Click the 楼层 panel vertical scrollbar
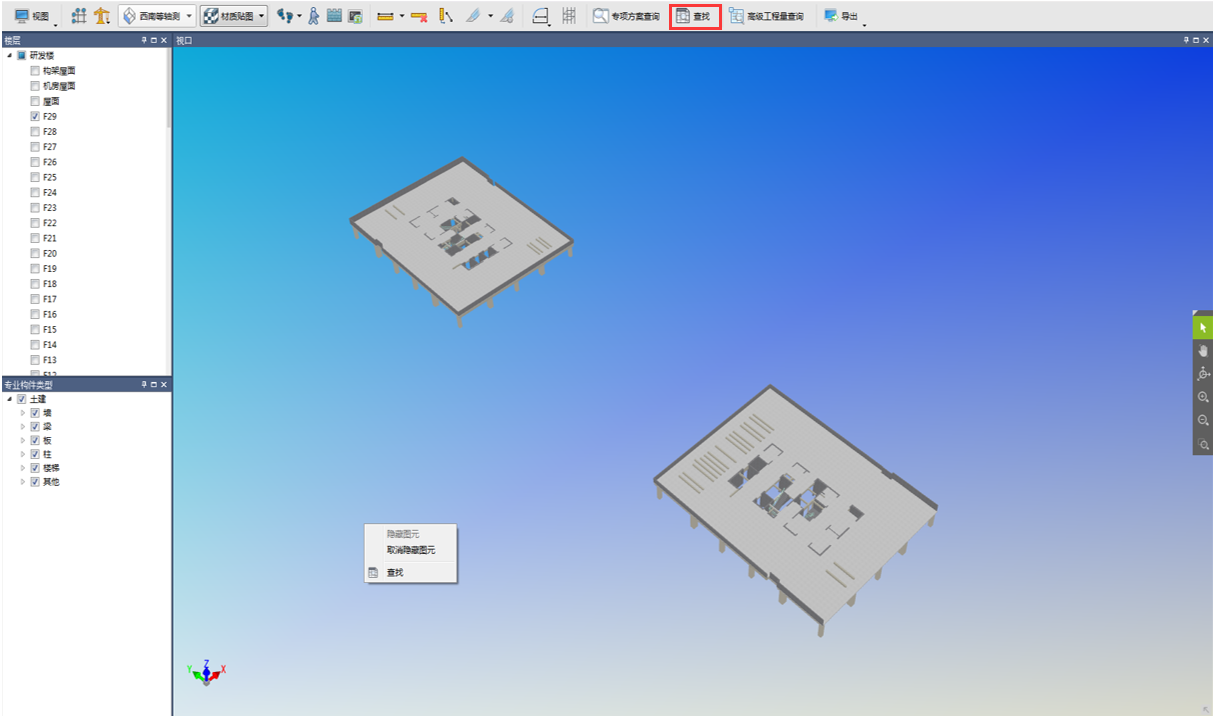Screen dimensions: 1213x716 [169, 90]
